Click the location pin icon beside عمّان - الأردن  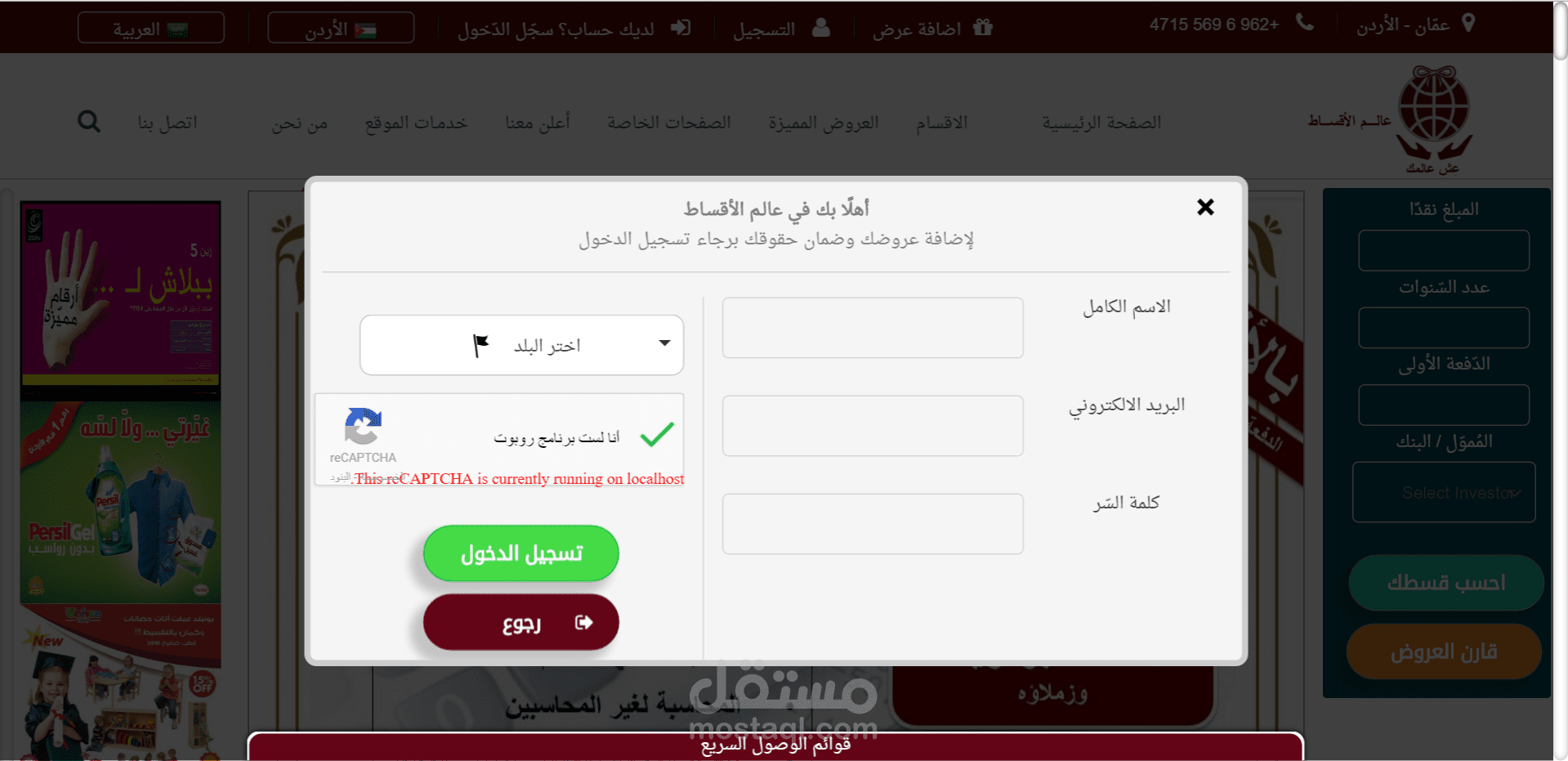tap(1468, 23)
